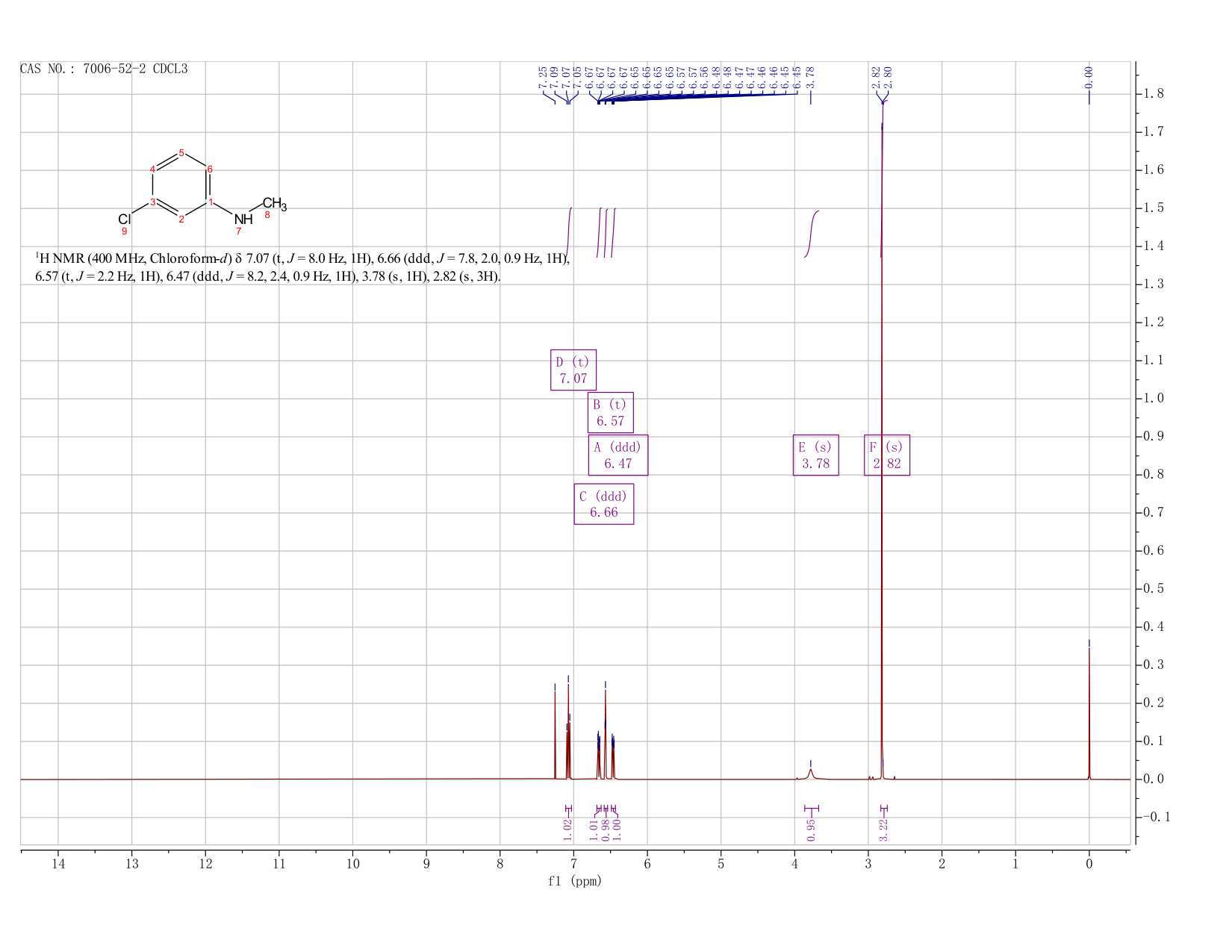1232x952 pixels.
Task: Click the Cl atom label in the structure
Action: pyautogui.click(x=125, y=219)
